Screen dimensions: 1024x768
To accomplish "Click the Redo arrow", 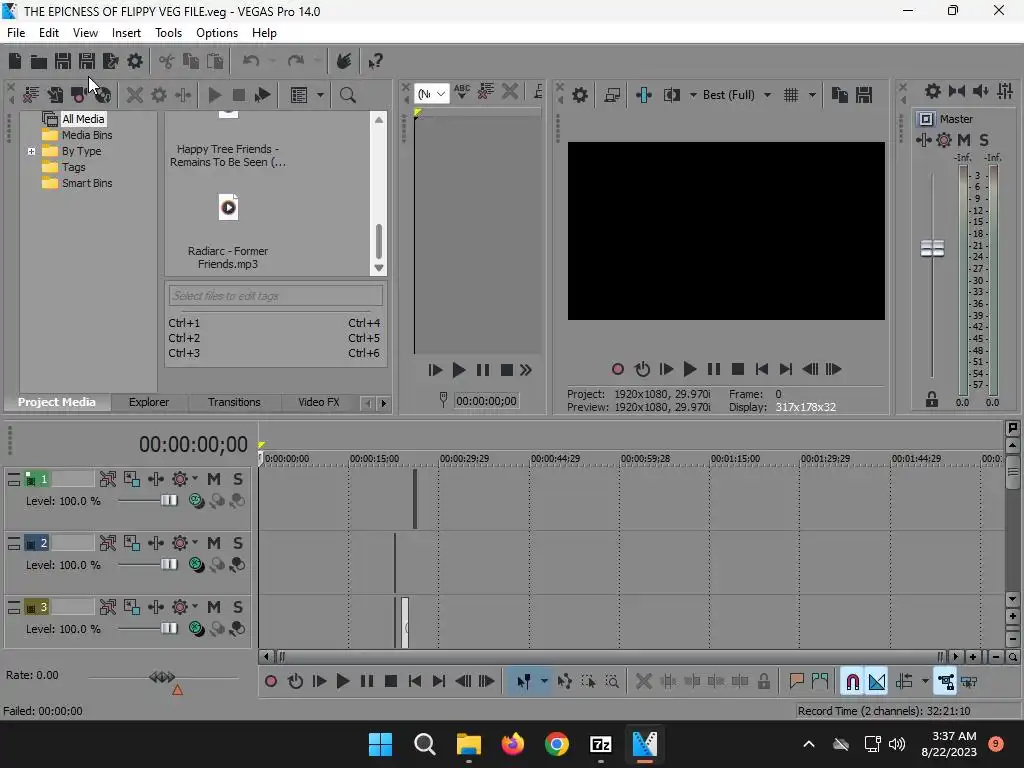I will tap(296, 61).
